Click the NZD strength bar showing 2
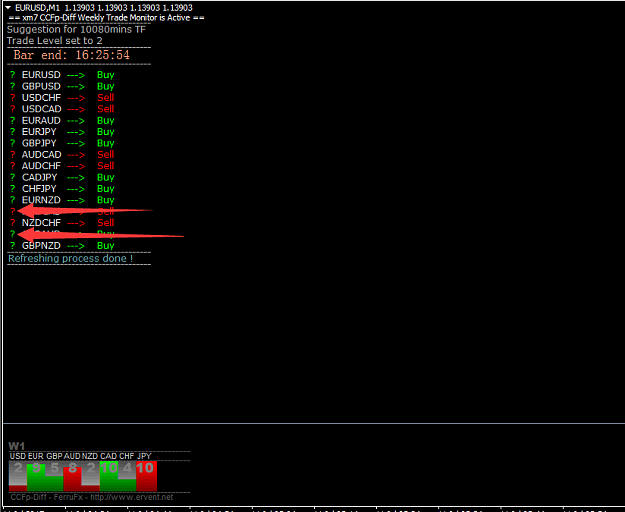625x512 pixels. tap(90, 476)
